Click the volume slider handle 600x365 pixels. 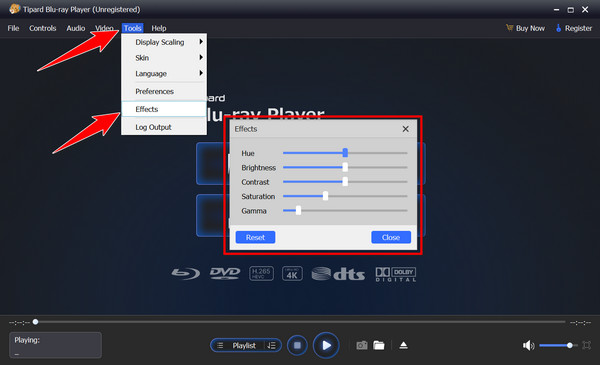pos(570,345)
